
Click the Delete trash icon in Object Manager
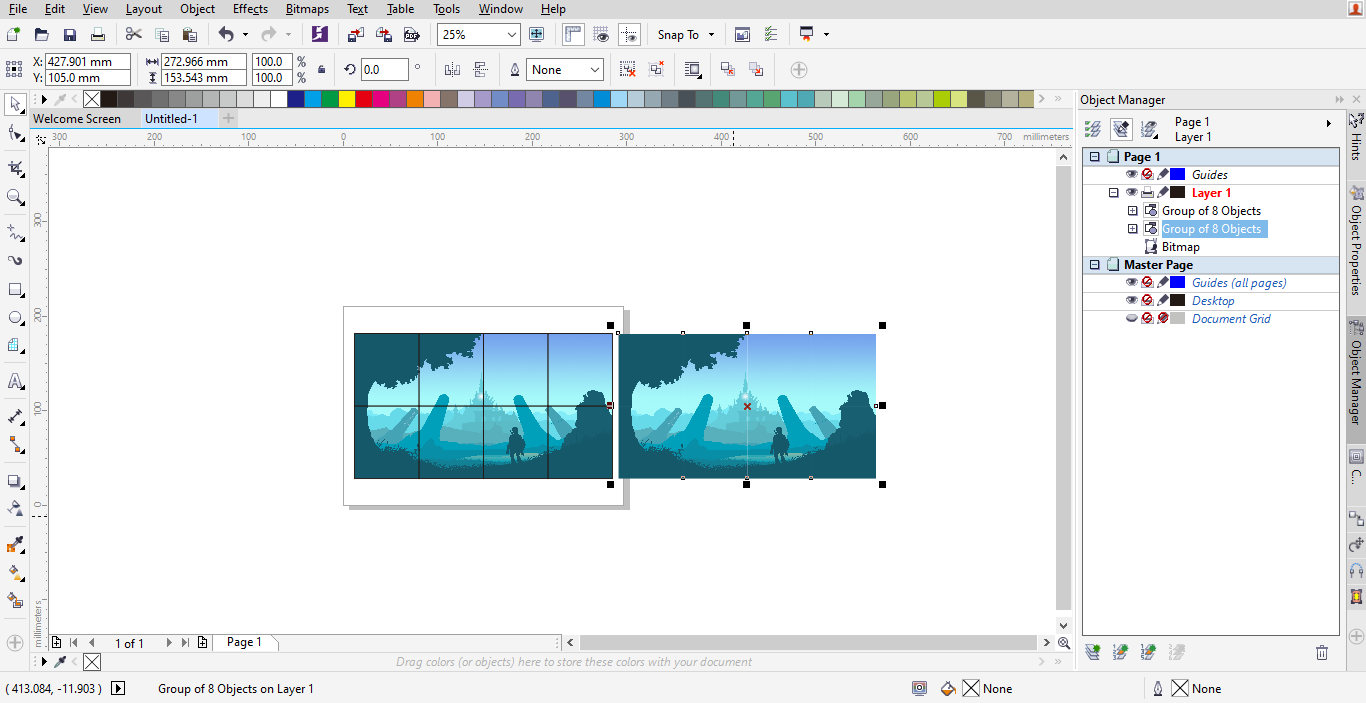pos(1322,653)
